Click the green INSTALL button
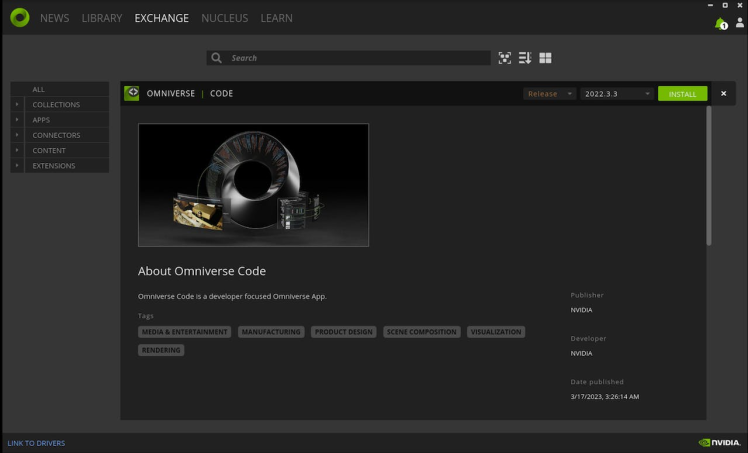748x453 pixels. pyautogui.click(x=682, y=93)
